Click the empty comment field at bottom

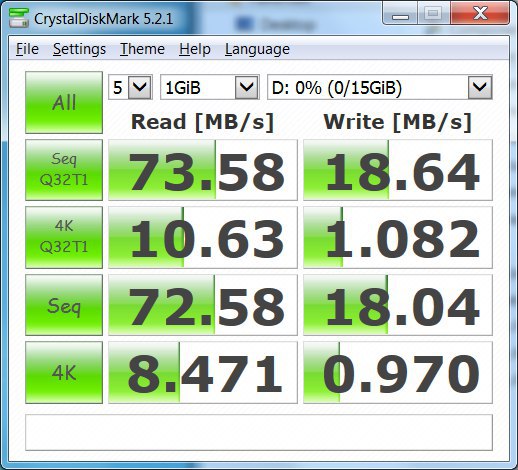(259, 433)
